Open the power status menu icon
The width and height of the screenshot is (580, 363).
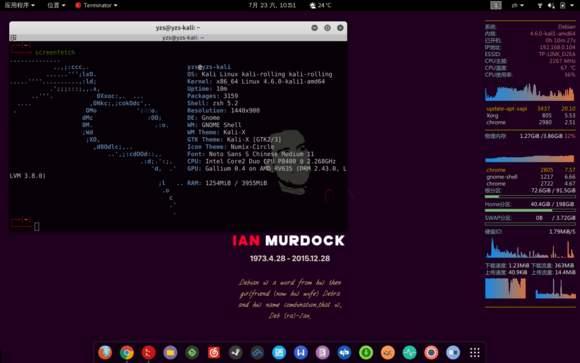(564, 5)
